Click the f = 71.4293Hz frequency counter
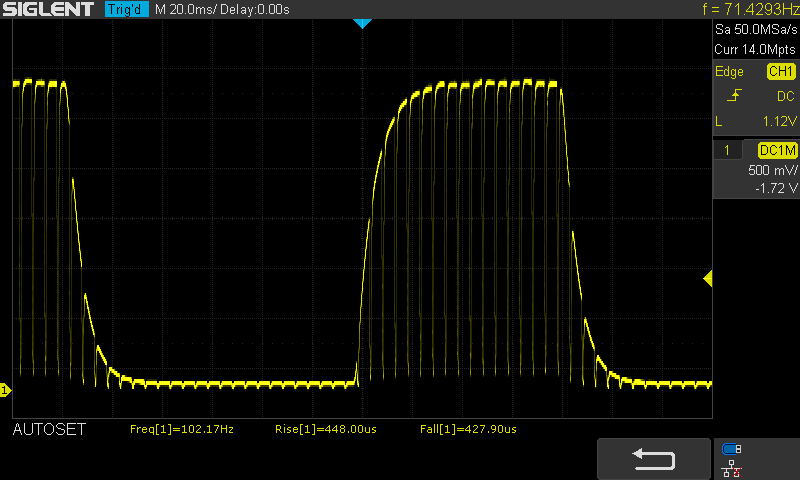The width and height of the screenshot is (800, 480). [x=751, y=9]
